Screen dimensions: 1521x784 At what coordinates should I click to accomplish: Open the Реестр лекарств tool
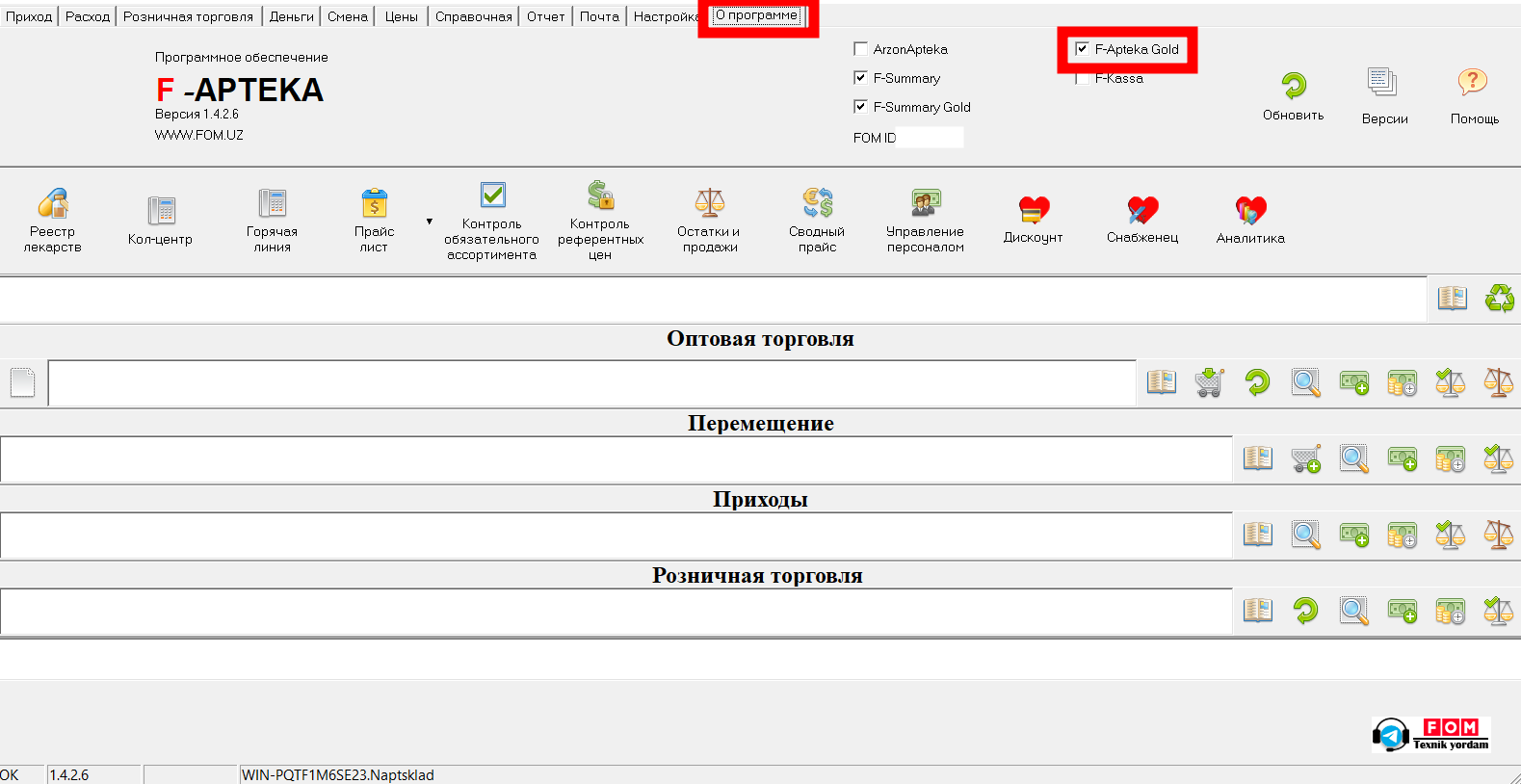tap(53, 221)
